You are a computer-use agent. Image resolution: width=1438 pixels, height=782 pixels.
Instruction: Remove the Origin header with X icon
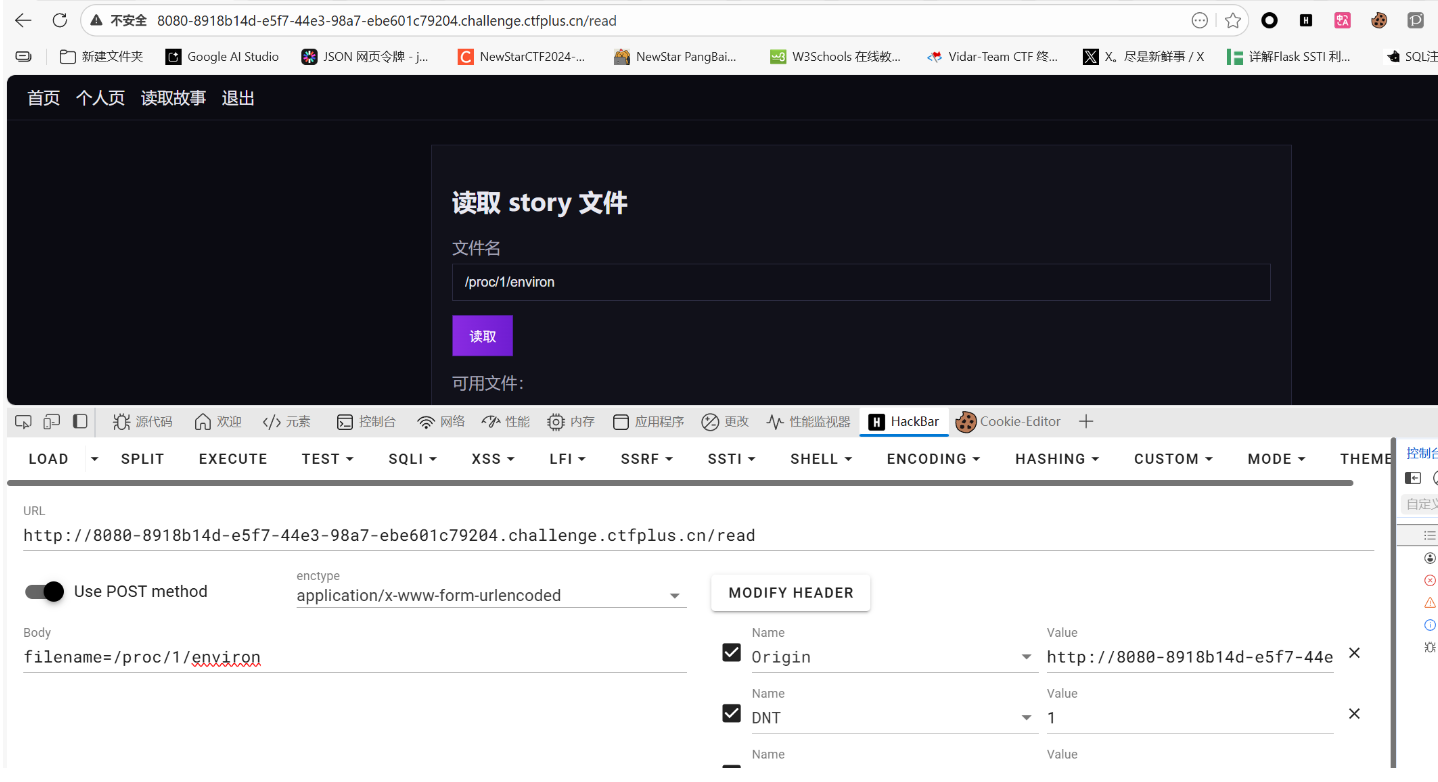tap(1354, 653)
